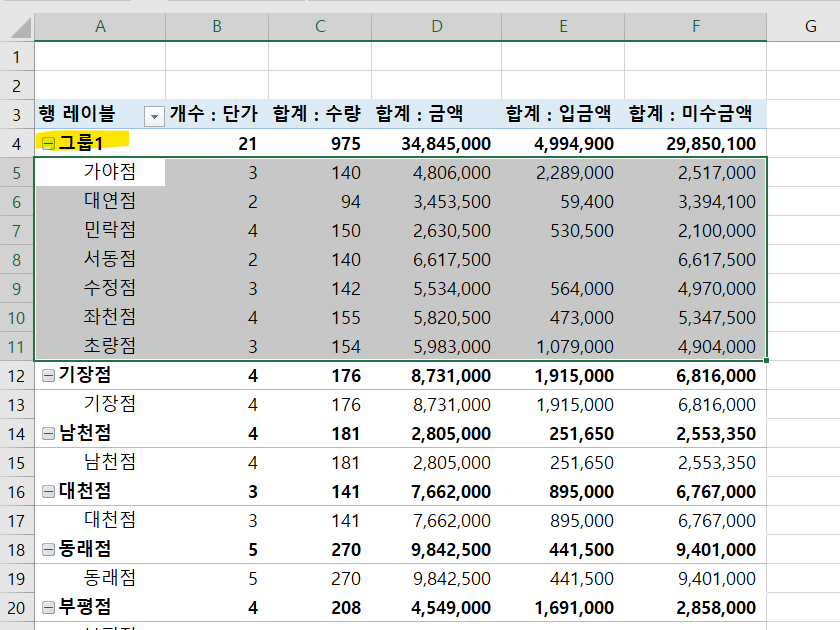The image size is (840, 630).
Task: Select column C header
Action: click(x=320, y=26)
